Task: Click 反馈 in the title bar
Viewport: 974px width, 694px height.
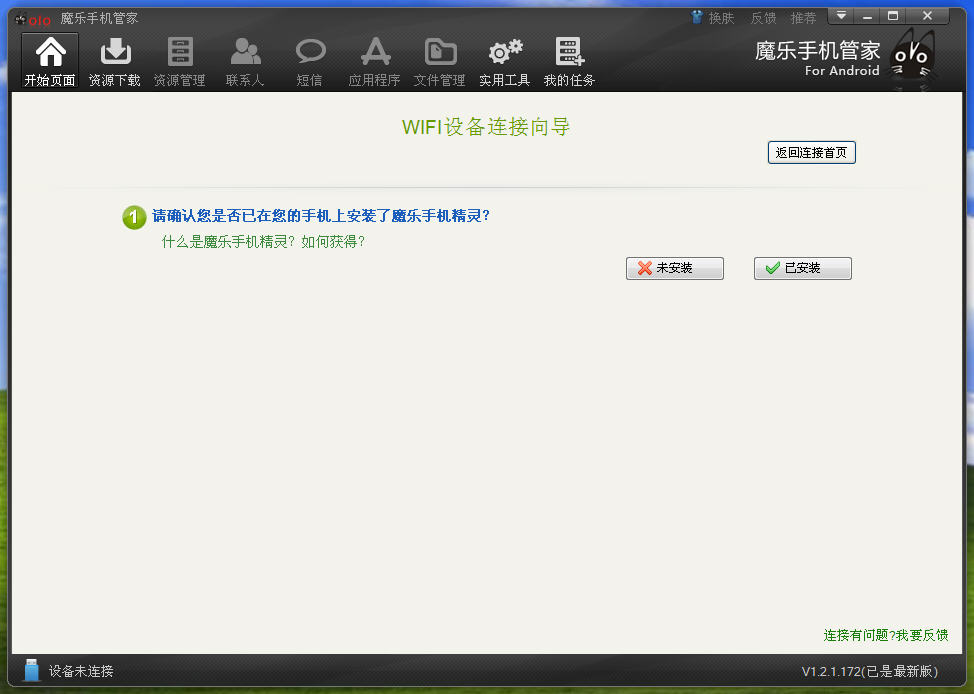Action: click(x=763, y=18)
